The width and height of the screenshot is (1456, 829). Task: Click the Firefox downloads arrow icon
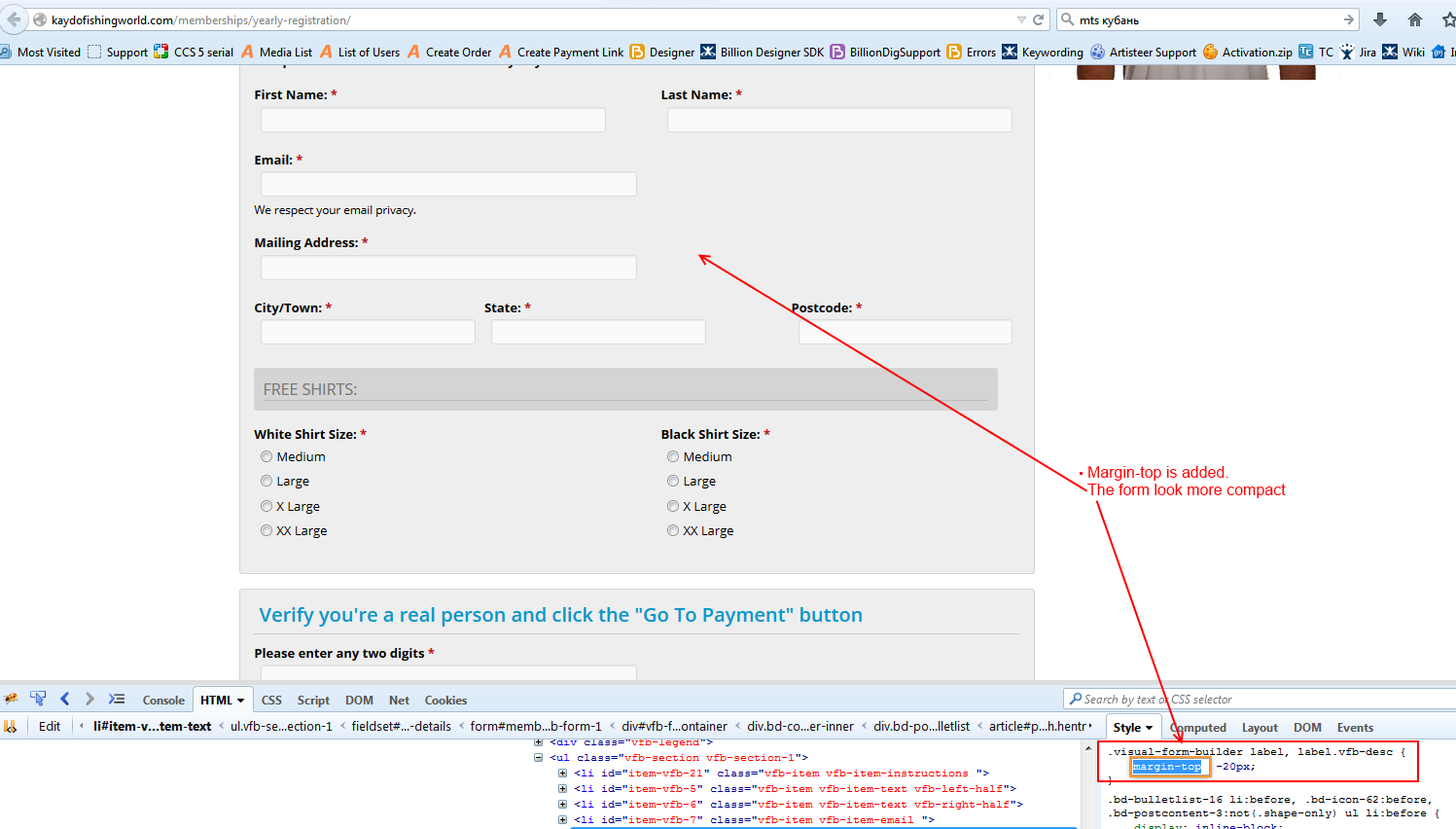pos(1380,18)
